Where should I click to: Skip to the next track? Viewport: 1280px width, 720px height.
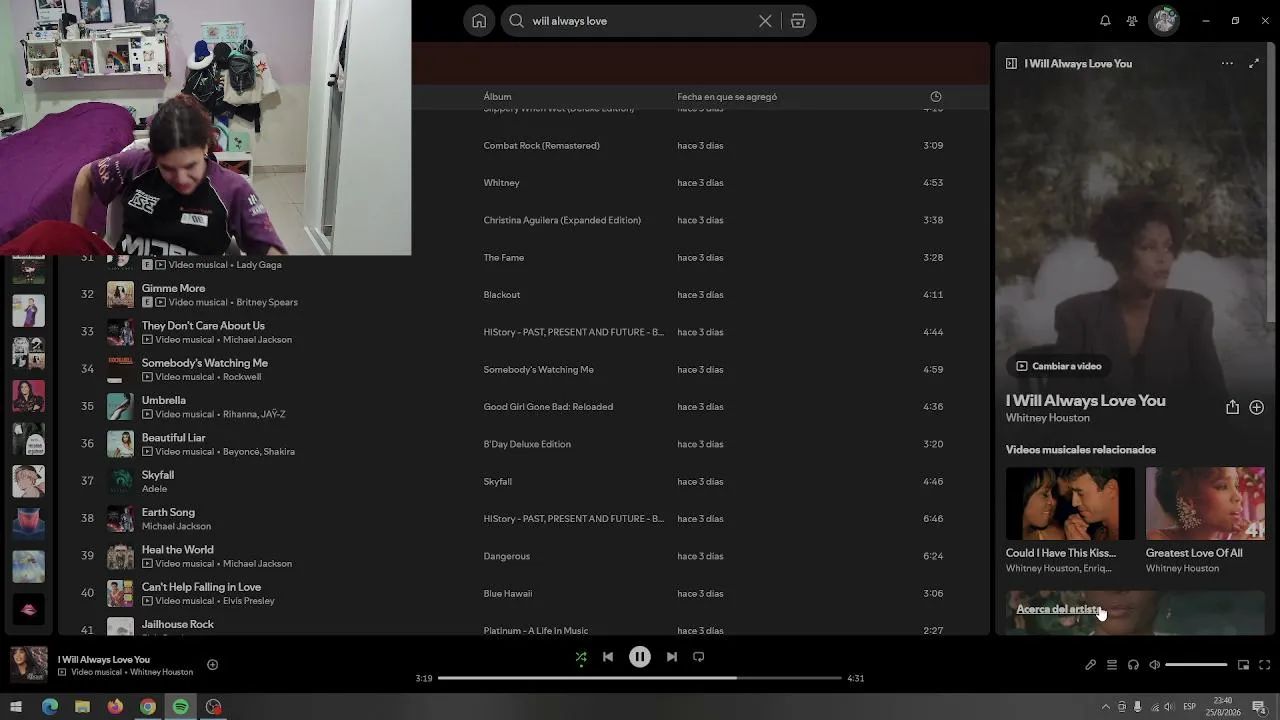(x=672, y=657)
